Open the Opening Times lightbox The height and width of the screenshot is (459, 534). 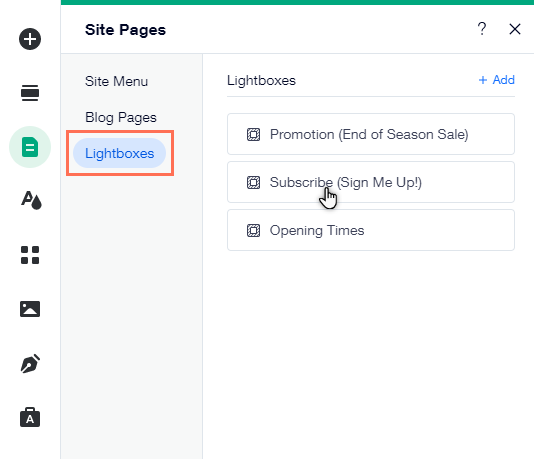click(371, 230)
